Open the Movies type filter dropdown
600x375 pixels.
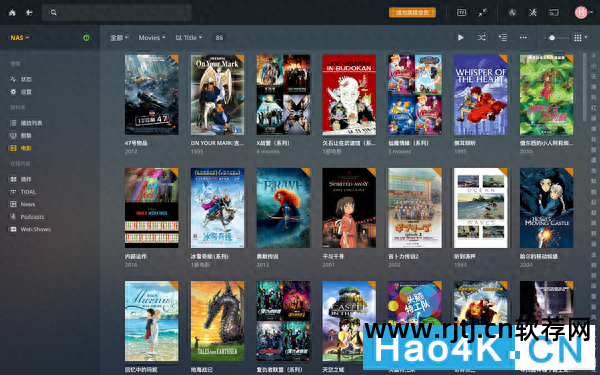pos(152,38)
